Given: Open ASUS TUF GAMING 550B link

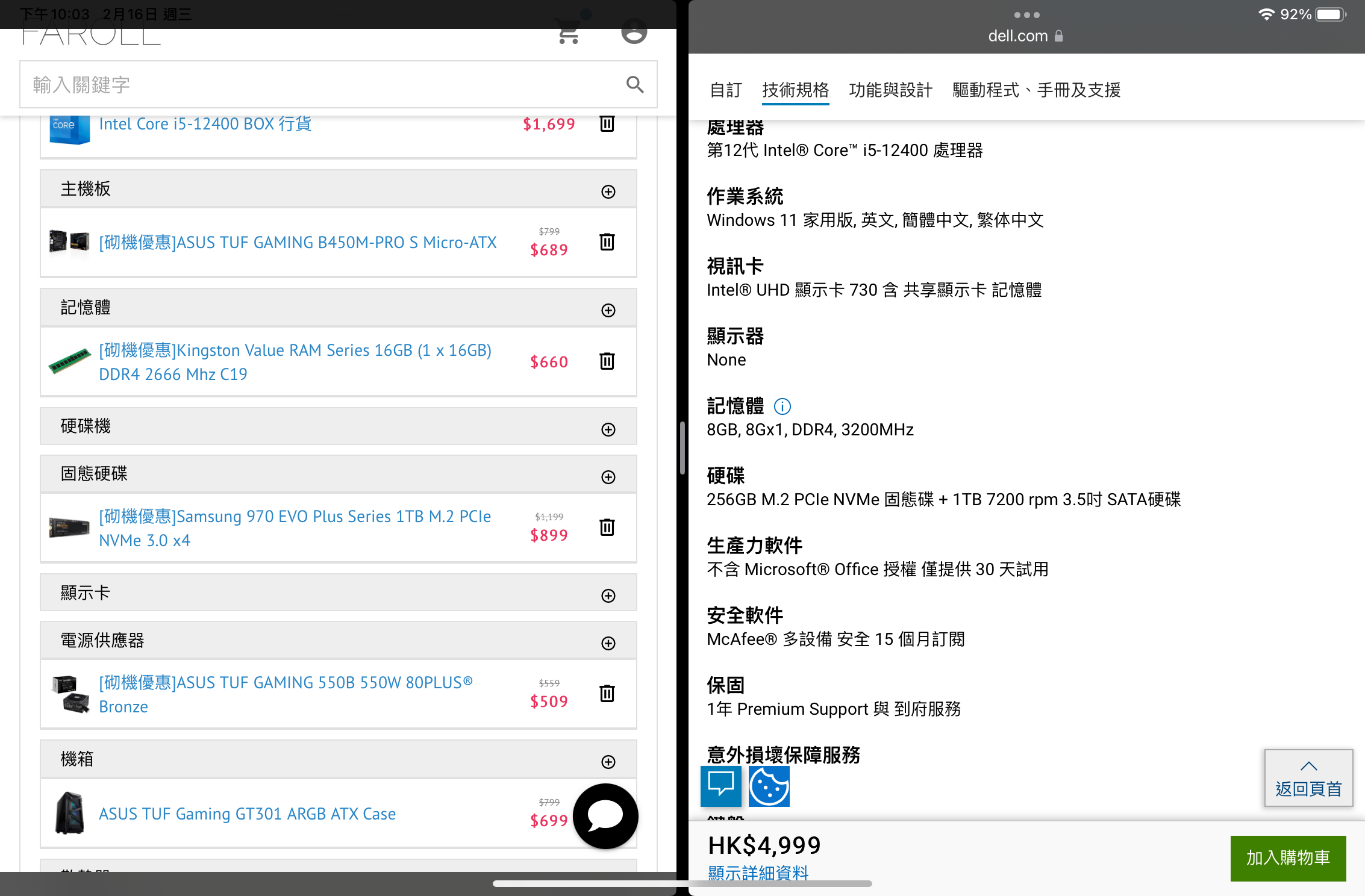Looking at the screenshot, I should pyautogui.click(x=286, y=694).
